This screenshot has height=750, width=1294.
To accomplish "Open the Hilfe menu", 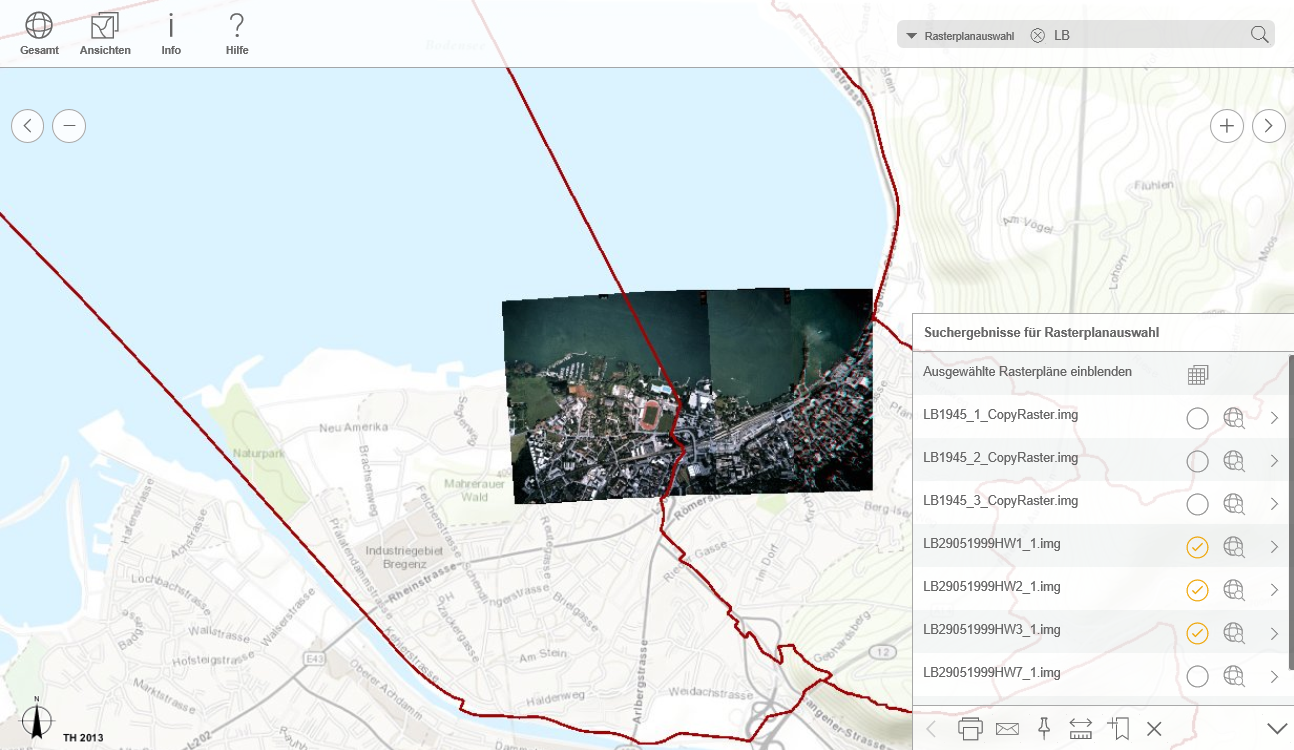I will [x=237, y=34].
